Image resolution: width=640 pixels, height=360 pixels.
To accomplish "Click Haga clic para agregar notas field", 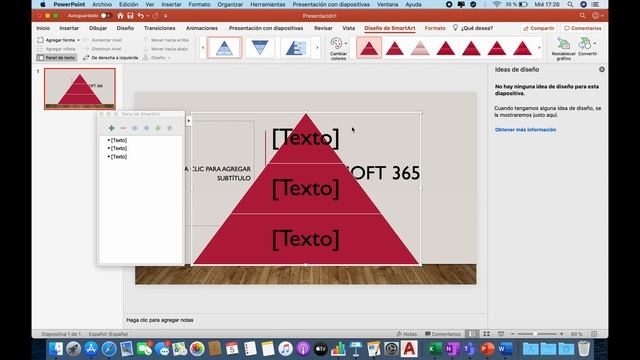I will 160,320.
